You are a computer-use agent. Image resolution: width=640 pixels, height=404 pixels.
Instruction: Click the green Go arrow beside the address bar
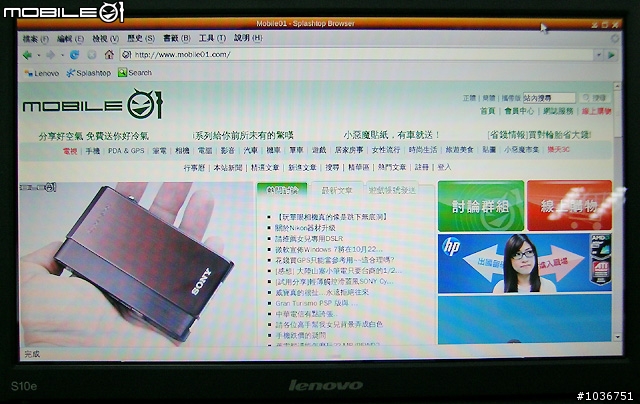point(611,55)
